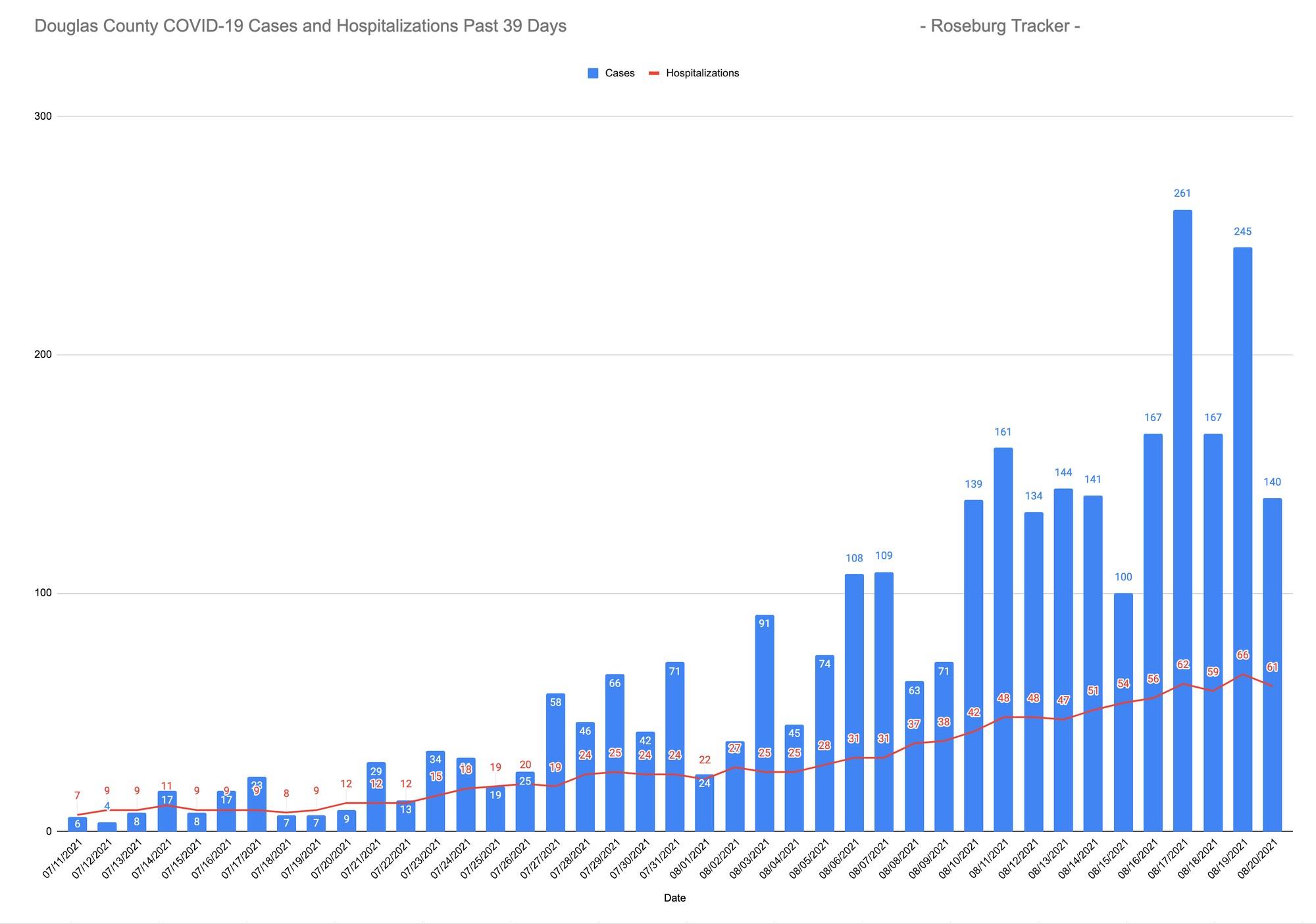The width and height of the screenshot is (1316, 924).
Task: Select the hospitalization data label 62
Action: click(x=1183, y=665)
